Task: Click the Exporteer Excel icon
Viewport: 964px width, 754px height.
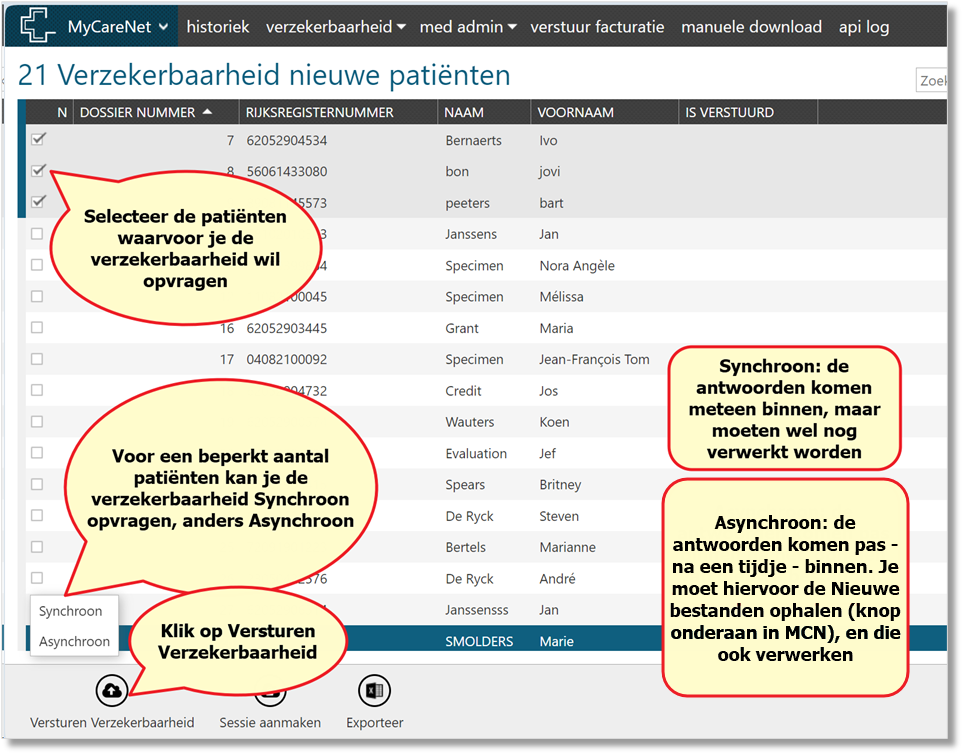Action: tap(374, 691)
